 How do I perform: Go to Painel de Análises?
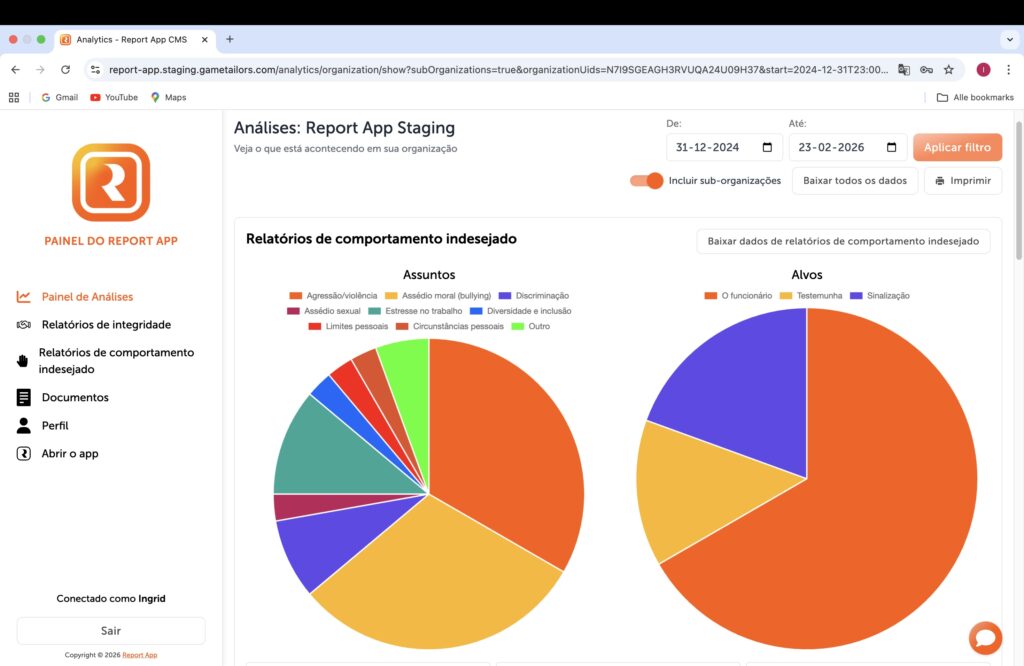pos(88,296)
